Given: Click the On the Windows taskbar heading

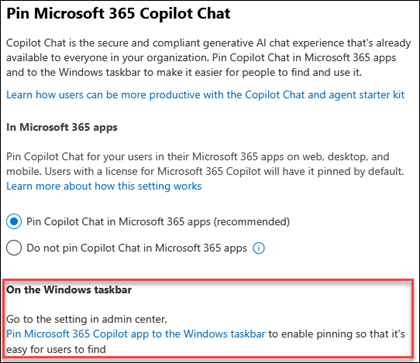Looking at the screenshot, I should [x=69, y=290].
